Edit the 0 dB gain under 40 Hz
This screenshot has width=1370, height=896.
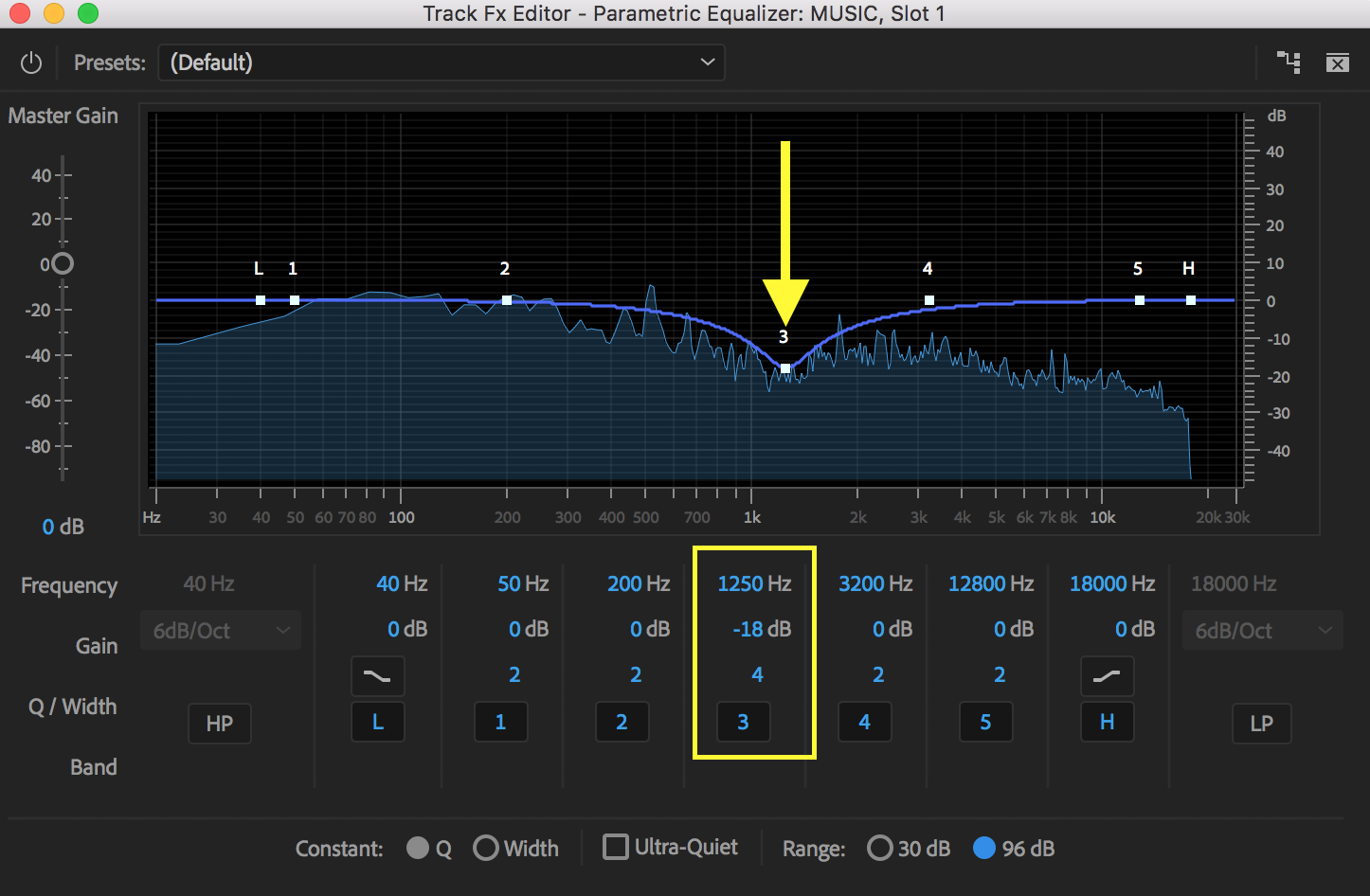pos(407,629)
